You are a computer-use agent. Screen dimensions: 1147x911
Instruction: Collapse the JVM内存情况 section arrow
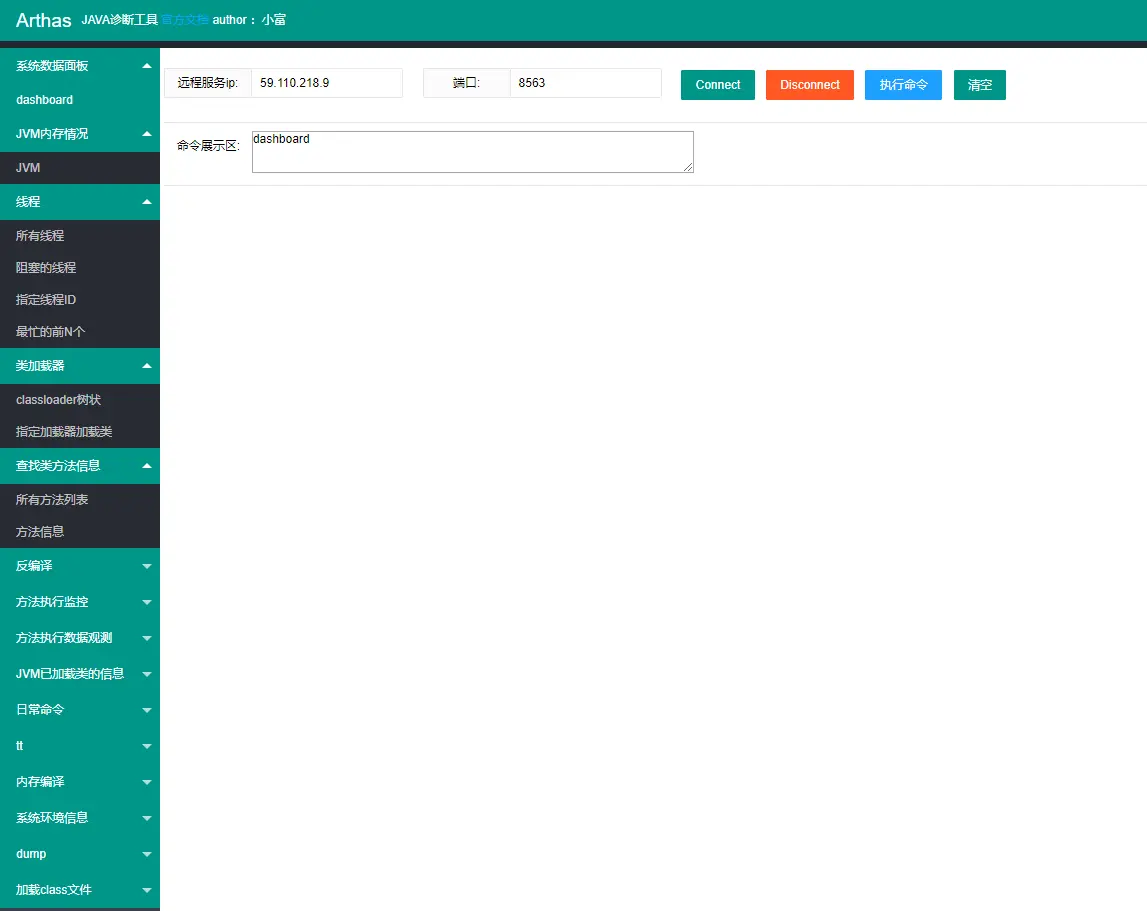click(146, 134)
